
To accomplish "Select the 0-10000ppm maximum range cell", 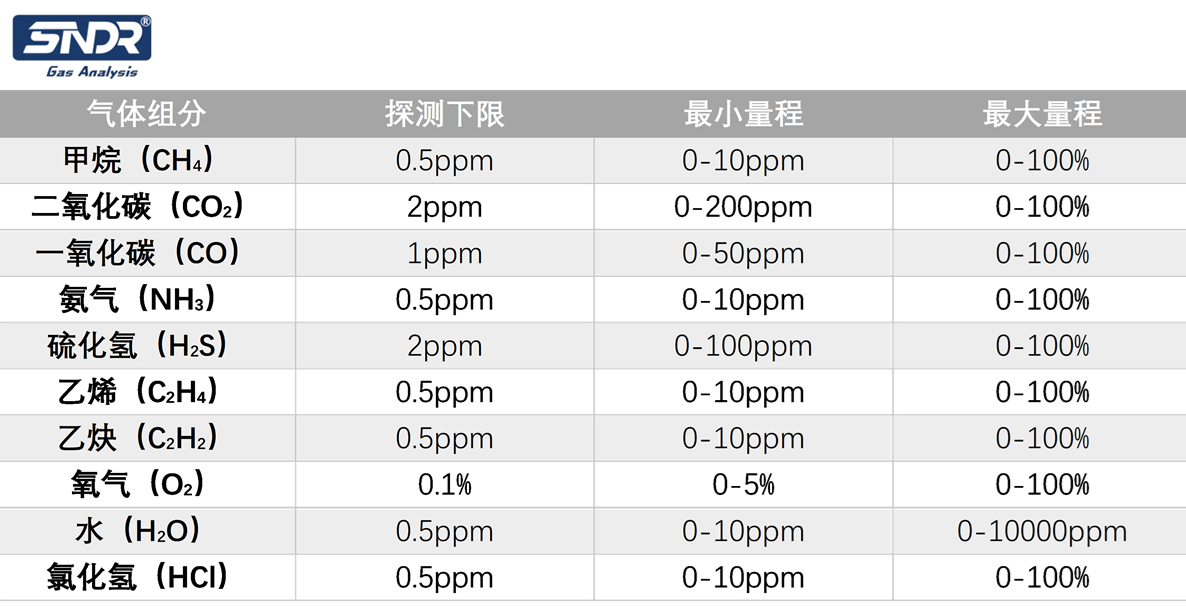I will click(x=1042, y=531).
